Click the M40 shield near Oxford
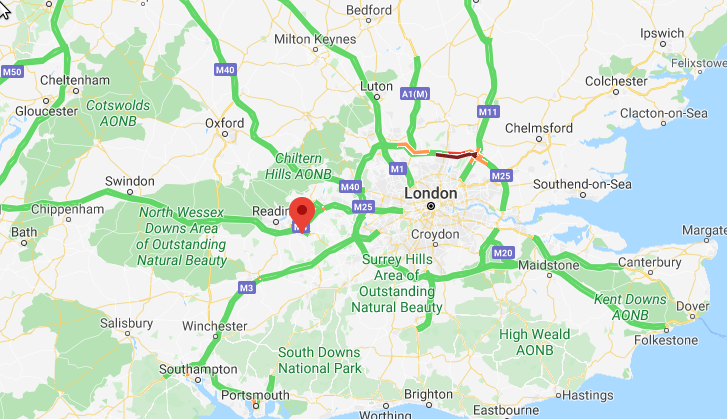Viewport: 727px width, 419px height. point(225,70)
